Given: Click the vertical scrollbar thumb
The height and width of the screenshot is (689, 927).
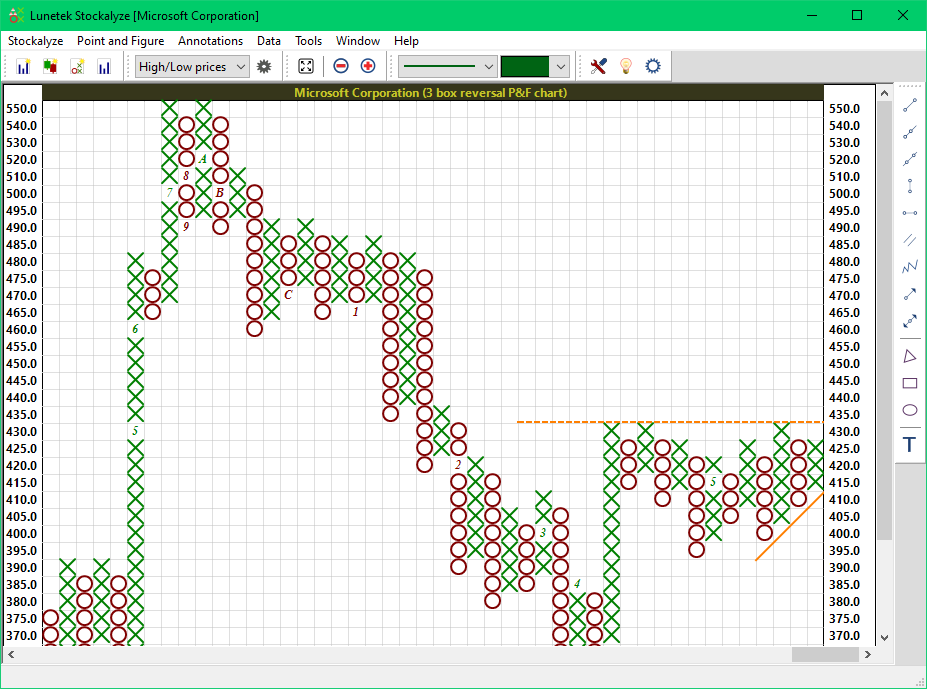Looking at the screenshot, I should point(884,319).
